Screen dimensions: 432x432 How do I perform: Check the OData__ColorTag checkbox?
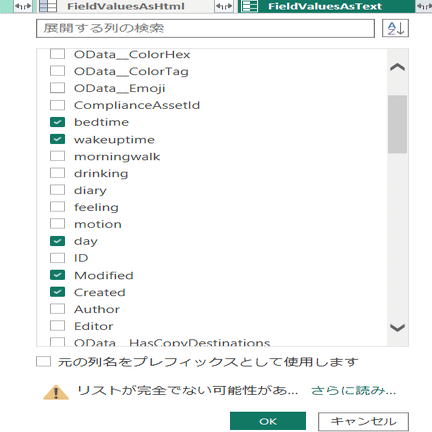[57, 71]
